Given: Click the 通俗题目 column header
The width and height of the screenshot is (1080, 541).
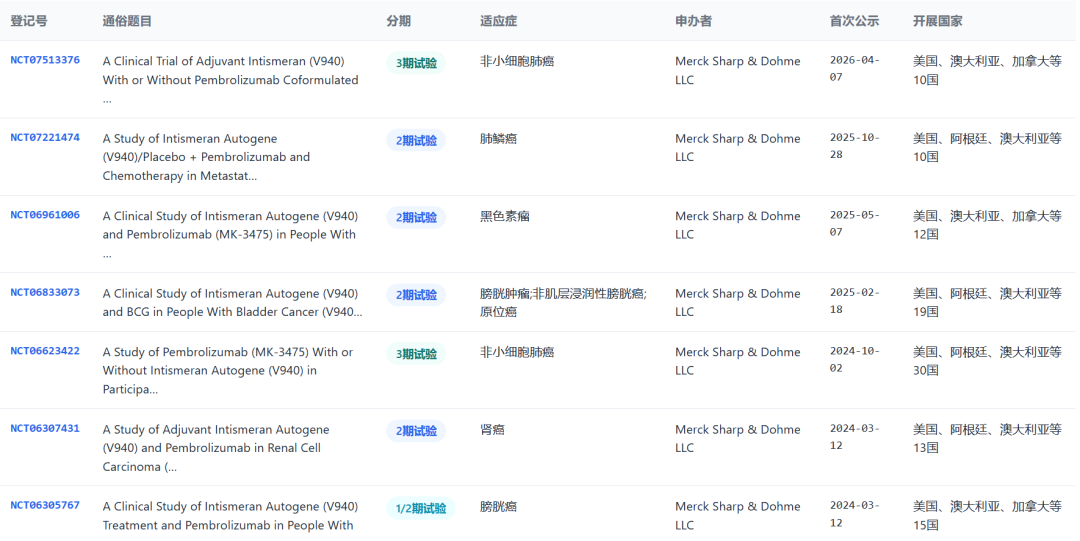Looking at the screenshot, I should [x=127, y=21].
